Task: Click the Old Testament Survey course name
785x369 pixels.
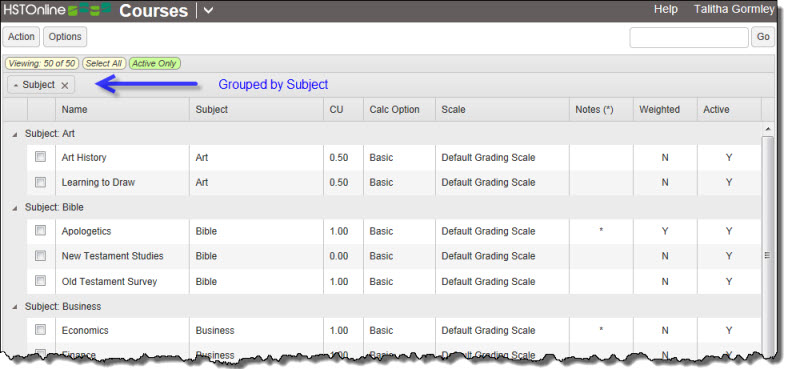Action: point(109,281)
